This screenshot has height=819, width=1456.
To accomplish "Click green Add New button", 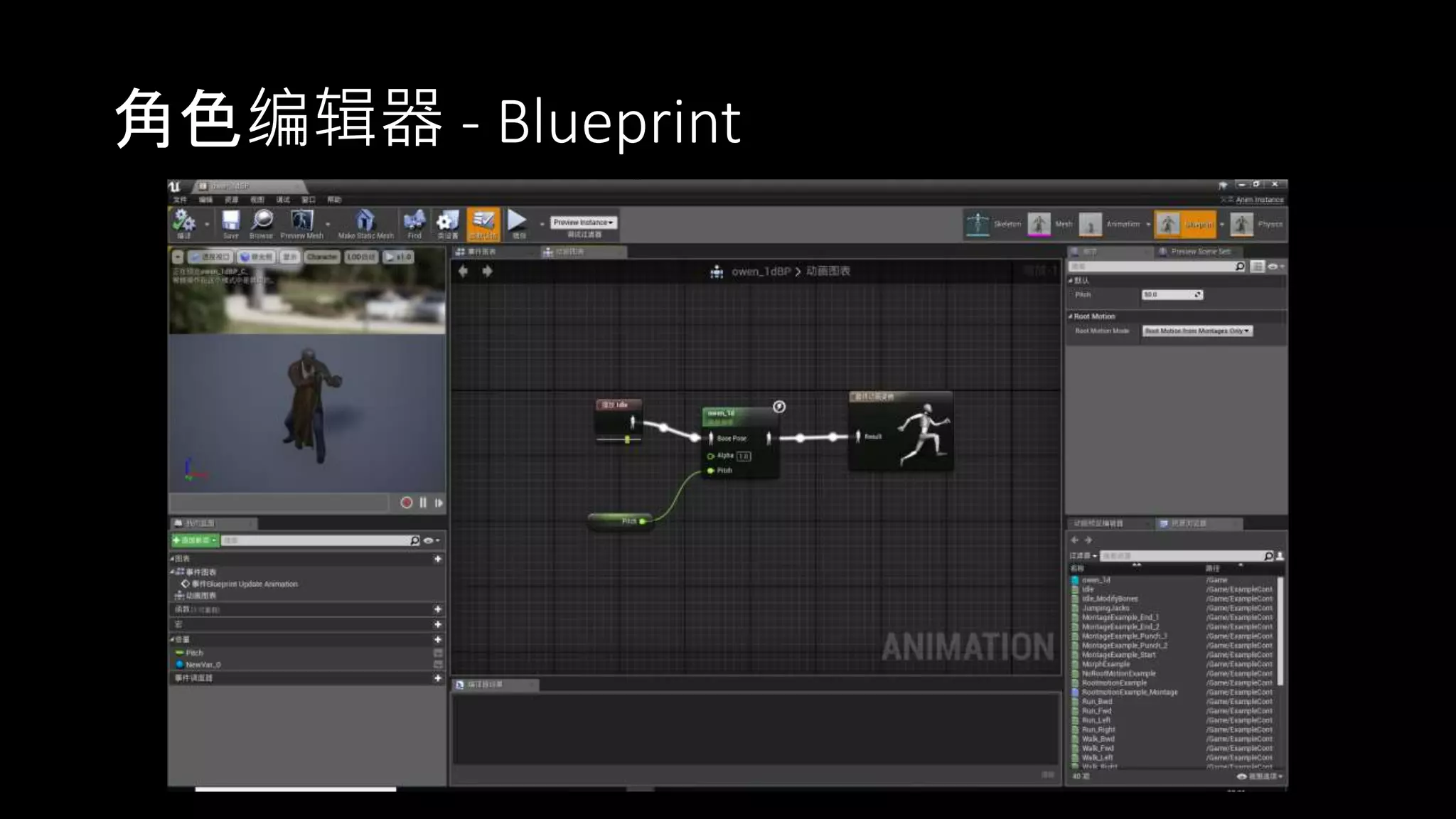I will click(x=195, y=541).
